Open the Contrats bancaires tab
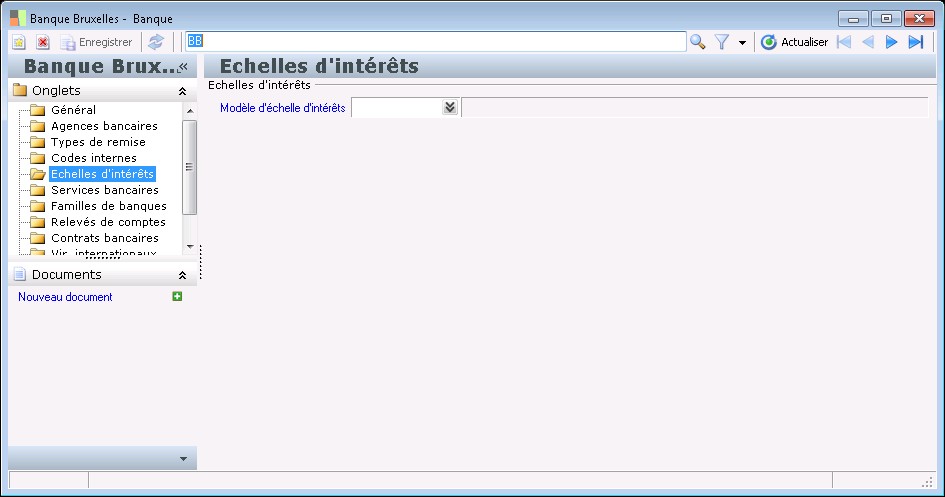The width and height of the screenshot is (945, 497). (105, 238)
